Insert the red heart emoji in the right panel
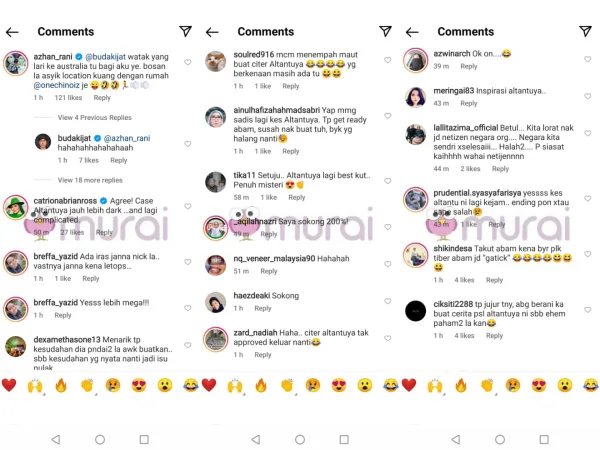 (x=409, y=385)
